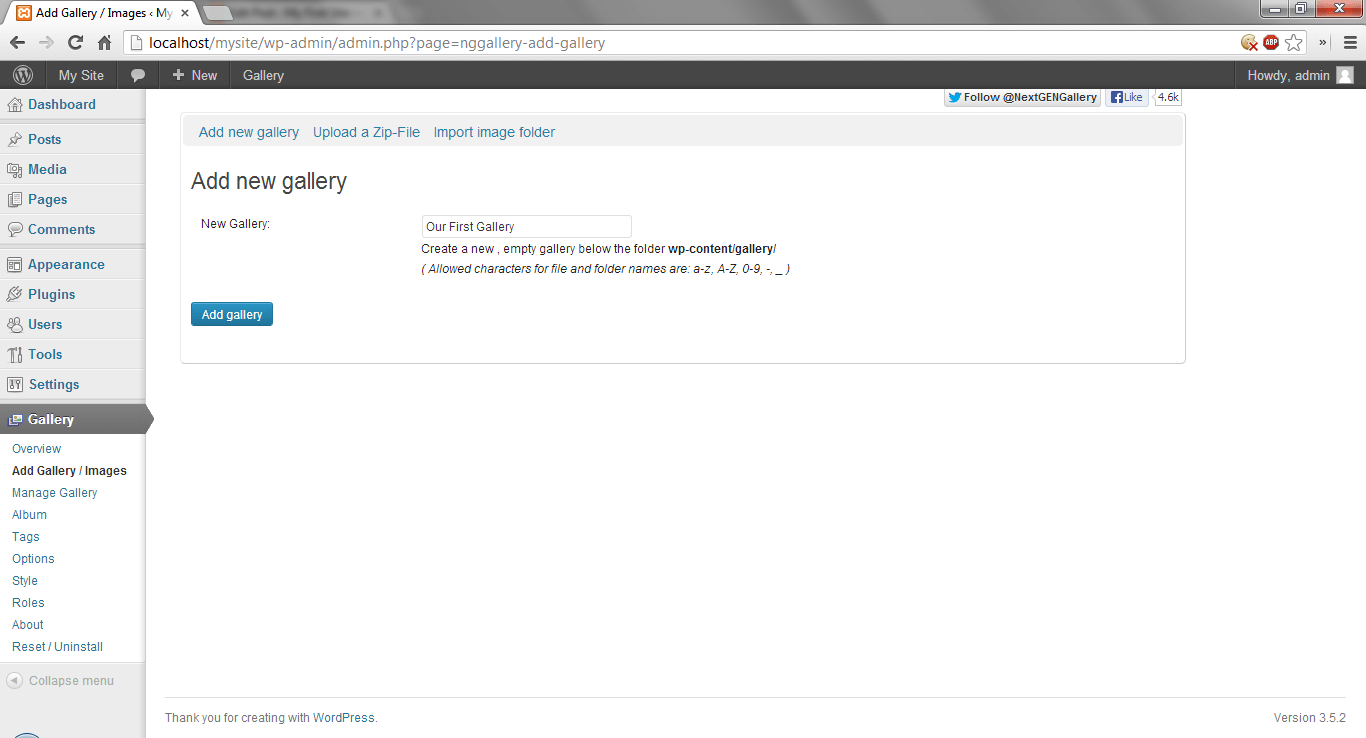Image resolution: width=1366 pixels, height=738 pixels.
Task: Switch to Import image folder tab
Action: pos(494,132)
